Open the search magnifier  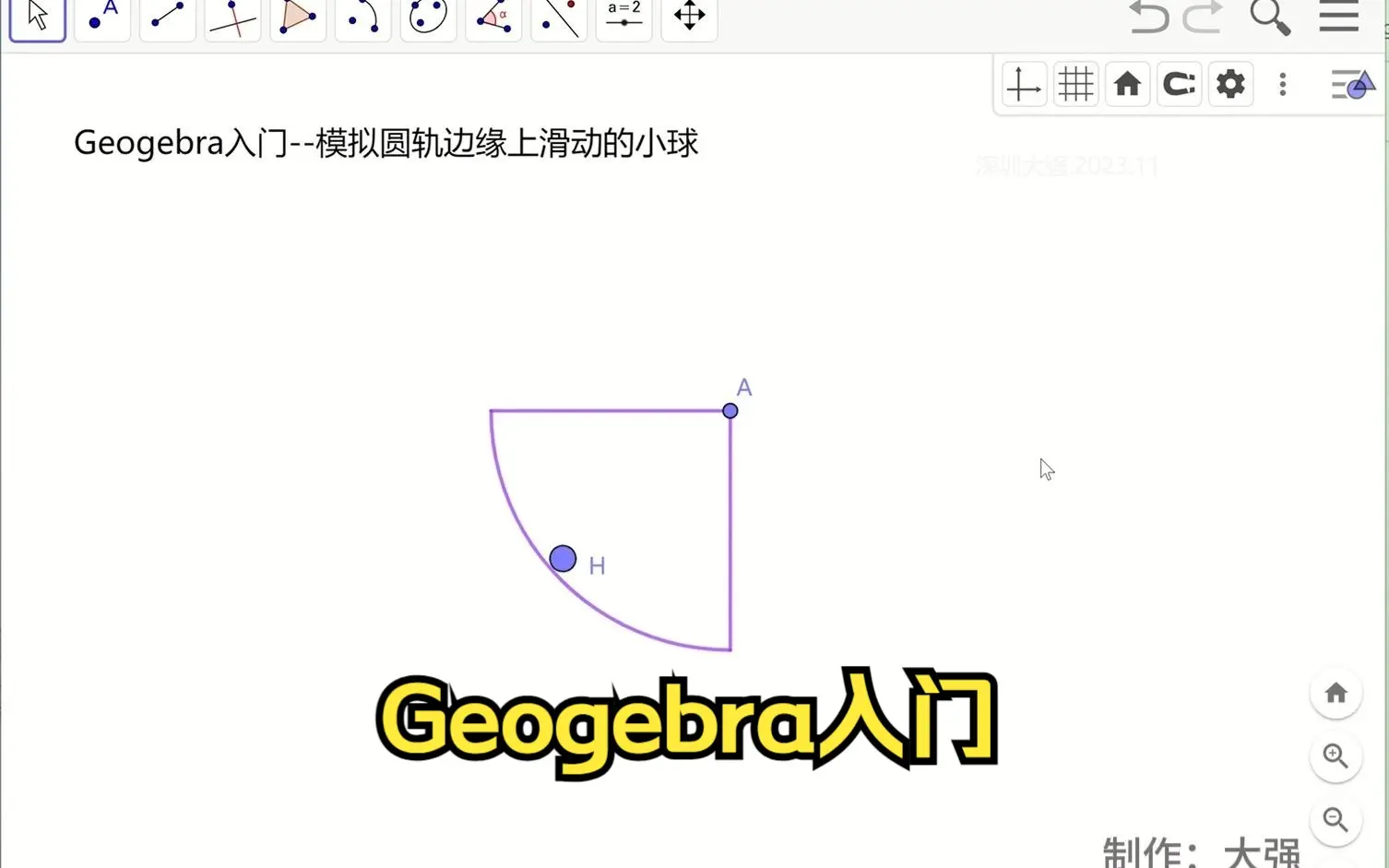click(1270, 17)
